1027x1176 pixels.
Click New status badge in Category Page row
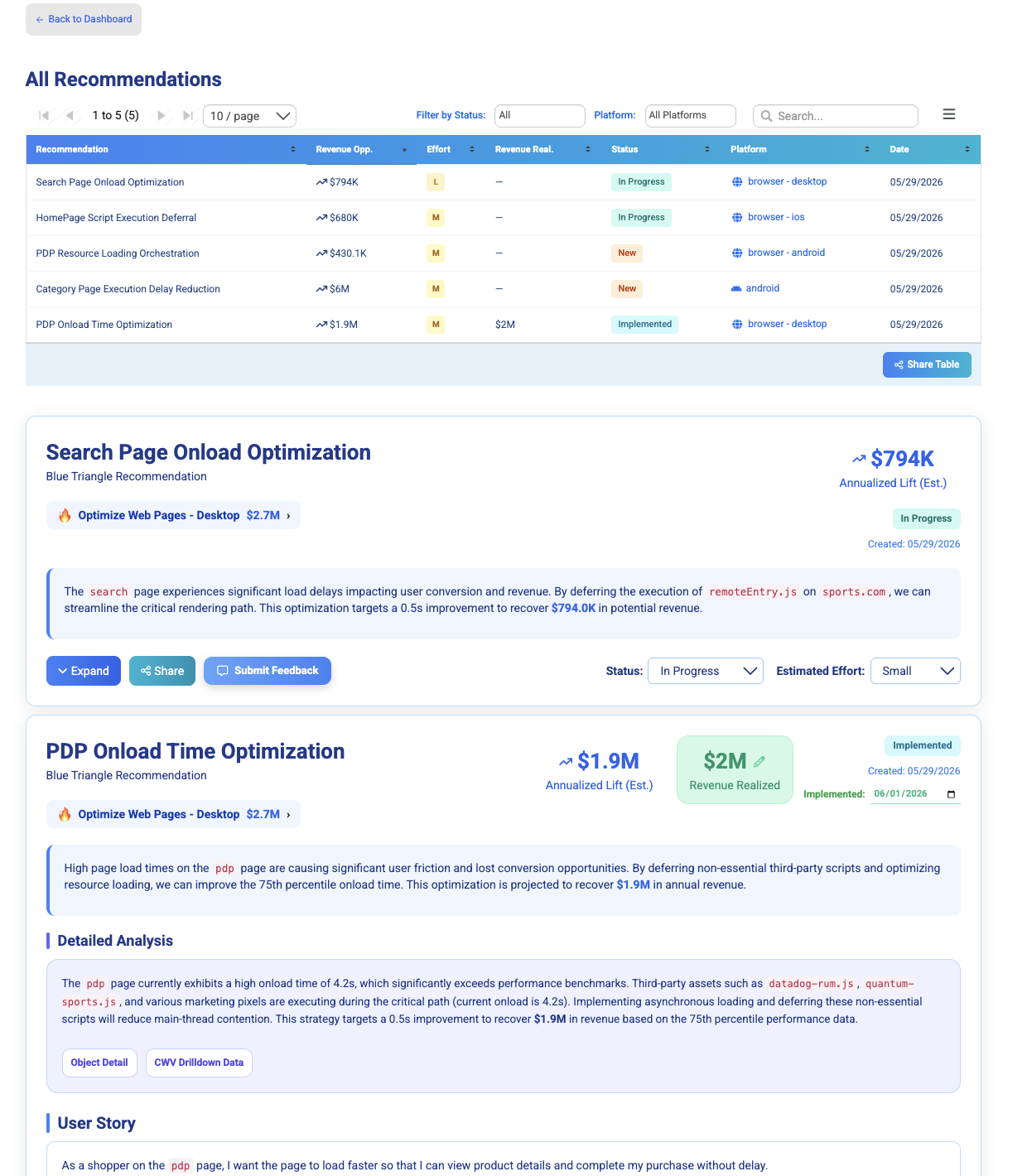(627, 289)
